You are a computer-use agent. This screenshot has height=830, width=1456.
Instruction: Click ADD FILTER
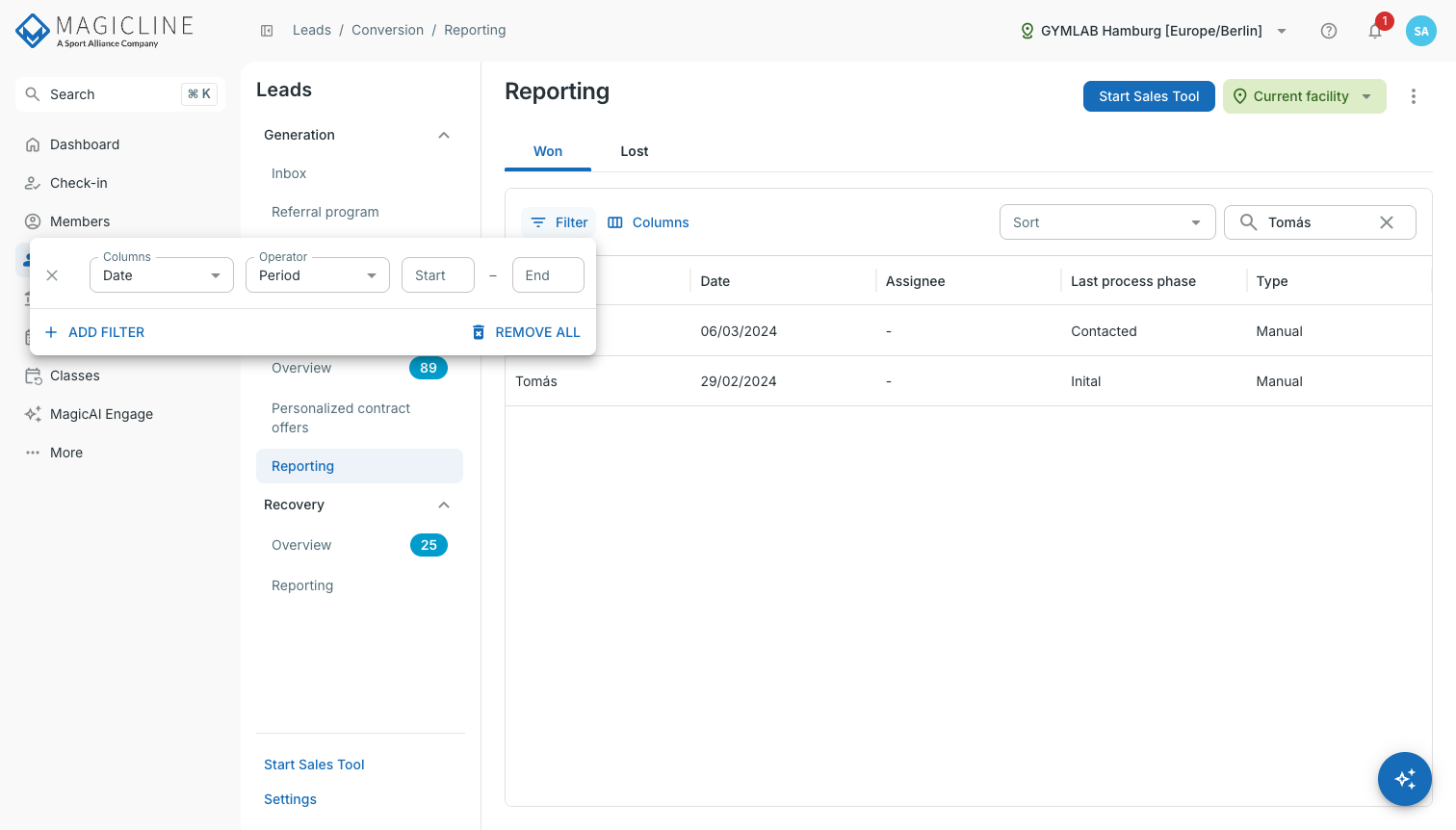pos(94,332)
